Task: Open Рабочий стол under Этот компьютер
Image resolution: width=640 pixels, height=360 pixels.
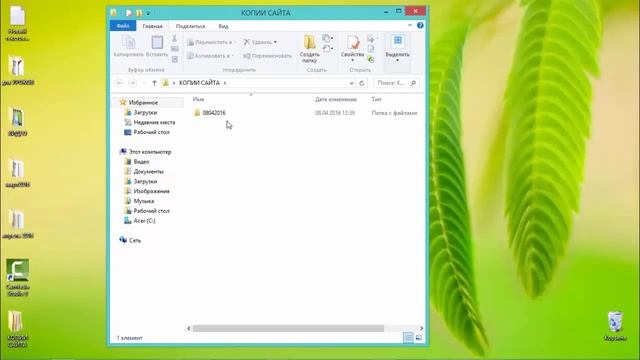Action: pyautogui.click(x=151, y=210)
